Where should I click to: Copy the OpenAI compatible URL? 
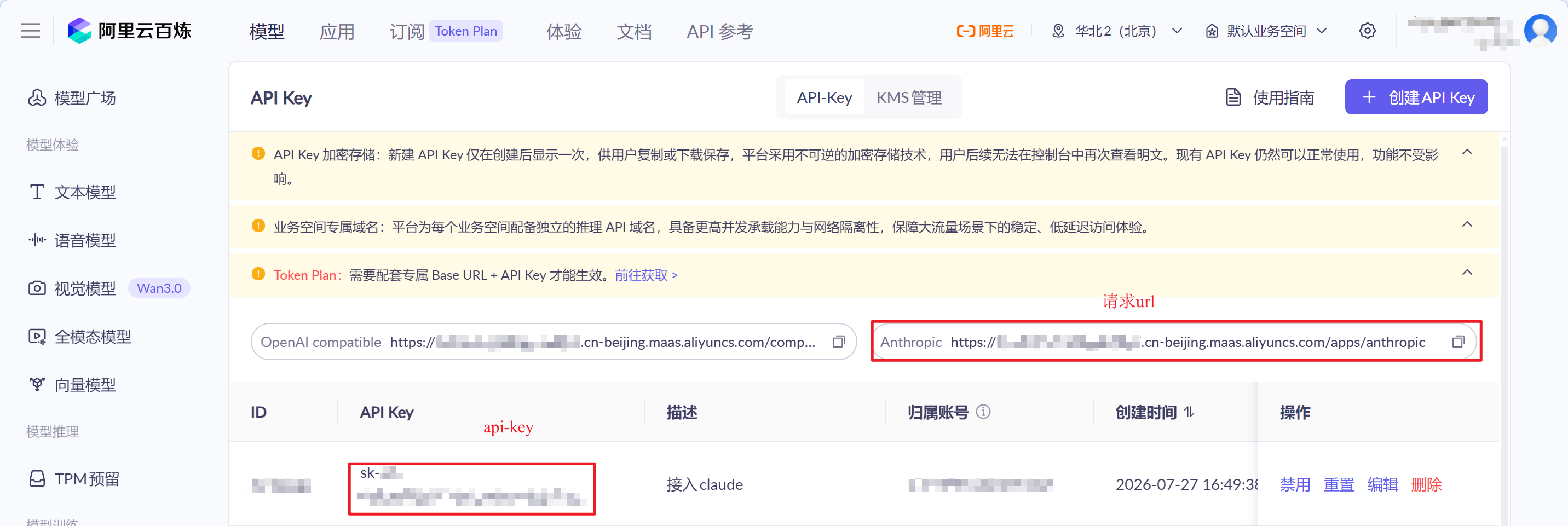point(839,342)
